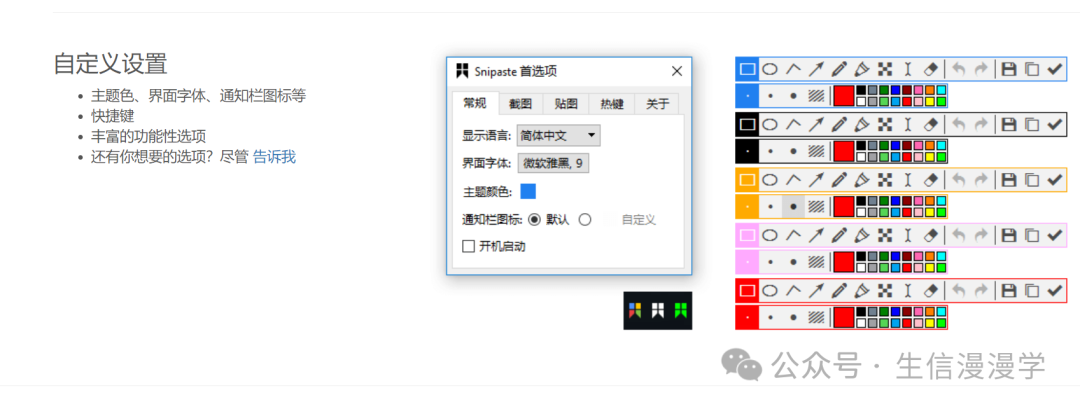The height and width of the screenshot is (409, 1080).
Task: Click the large red color swatch in the black-themed toolbar
Action: pos(844,151)
